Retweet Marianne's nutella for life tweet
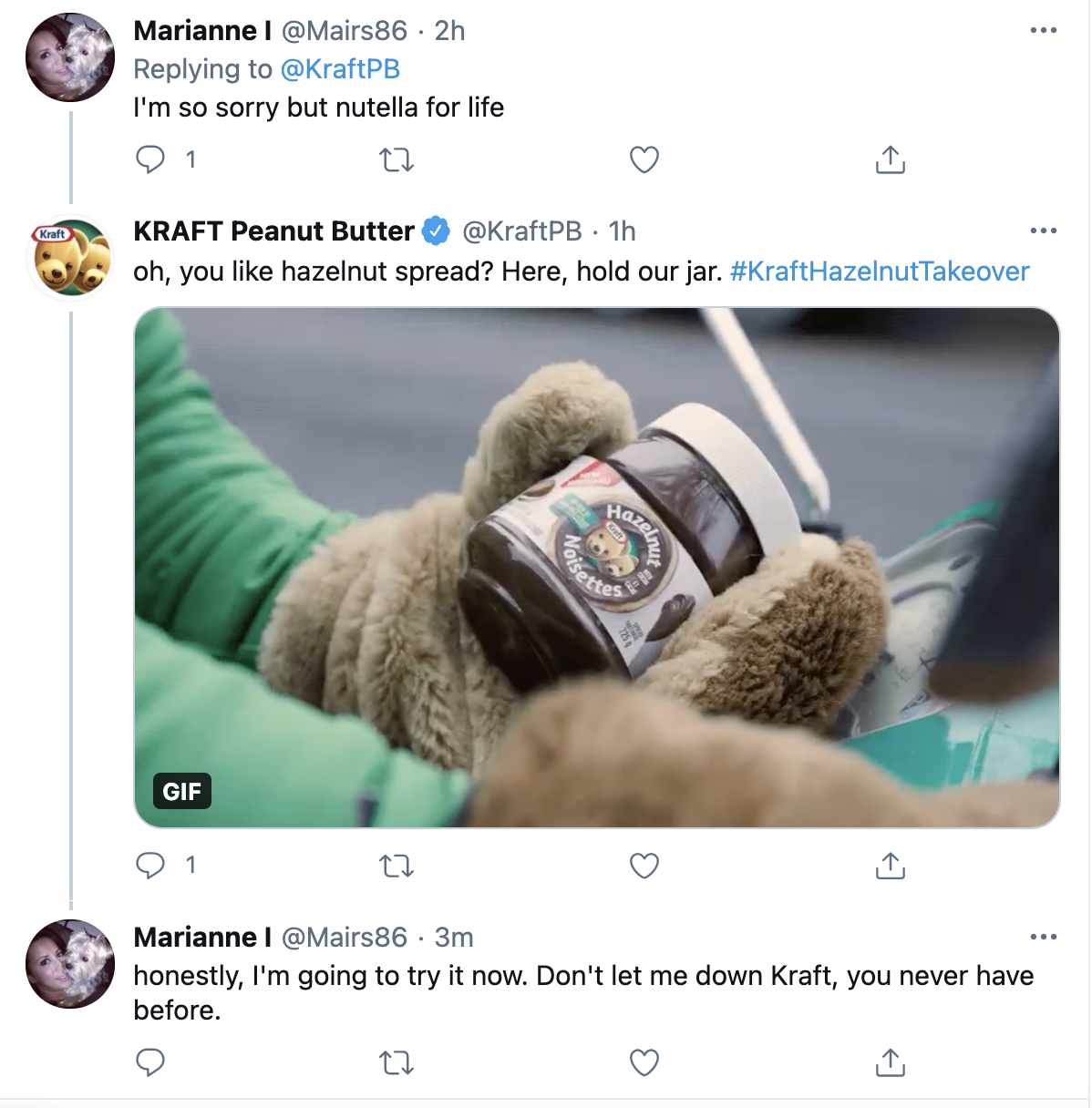The height and width of the screenshot is (1108, 1092). [397, 160]
